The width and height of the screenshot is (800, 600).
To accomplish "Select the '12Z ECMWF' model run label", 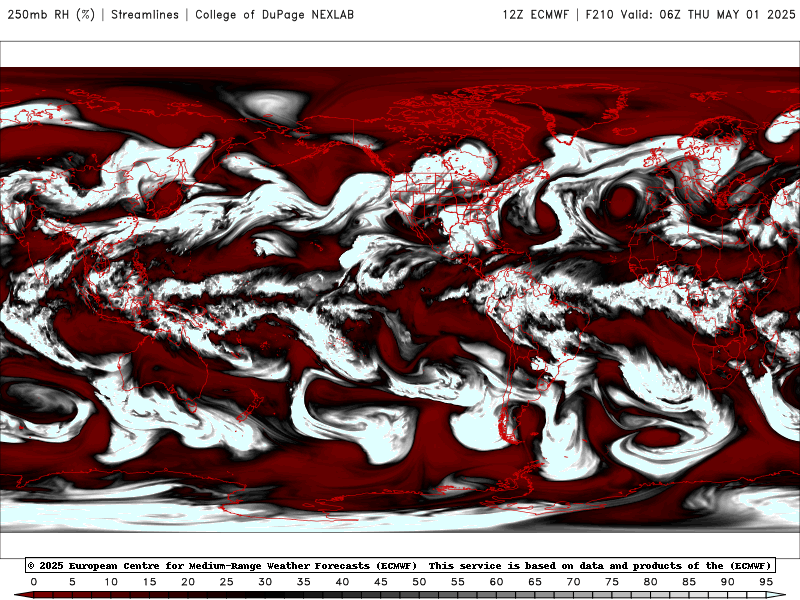I will pos(535,14).
